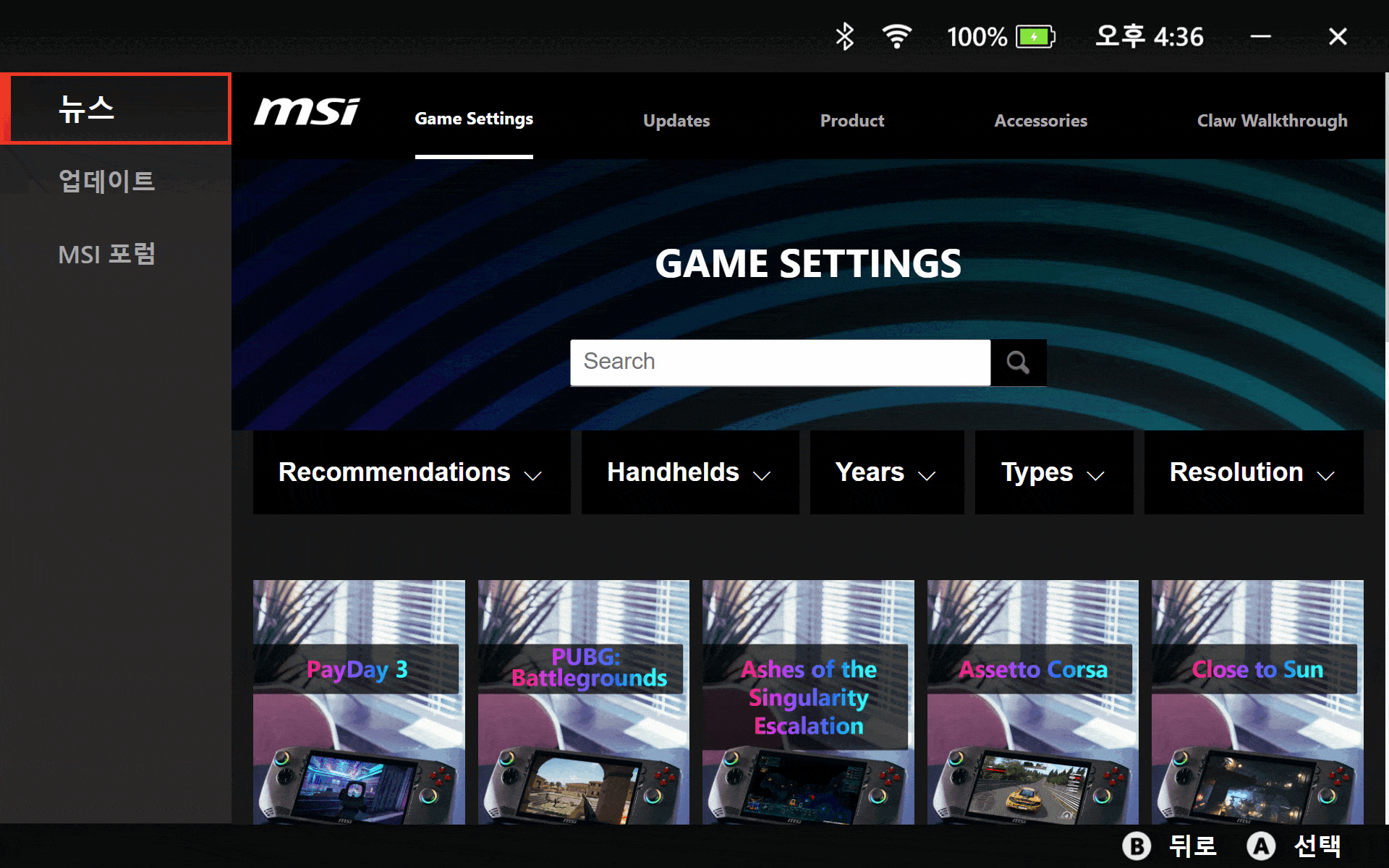
Task: Select the Game Settings tab
Action: 474,119
